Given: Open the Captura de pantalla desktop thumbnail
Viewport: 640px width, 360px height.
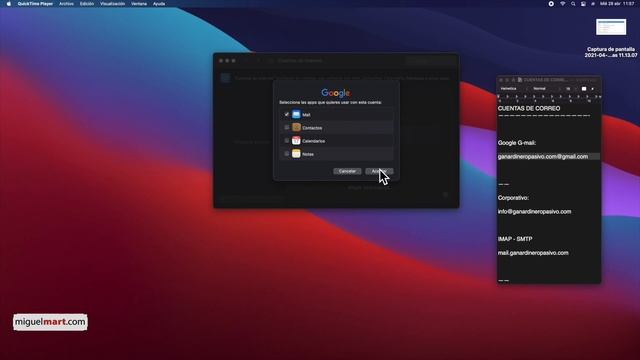Looking at the screenshot, I should pyautogui.click(x=611, y=27).
